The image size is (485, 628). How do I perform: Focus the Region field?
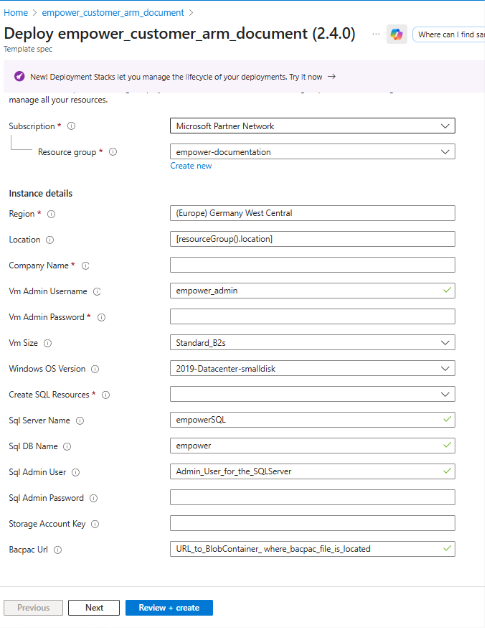coord(312,213)
